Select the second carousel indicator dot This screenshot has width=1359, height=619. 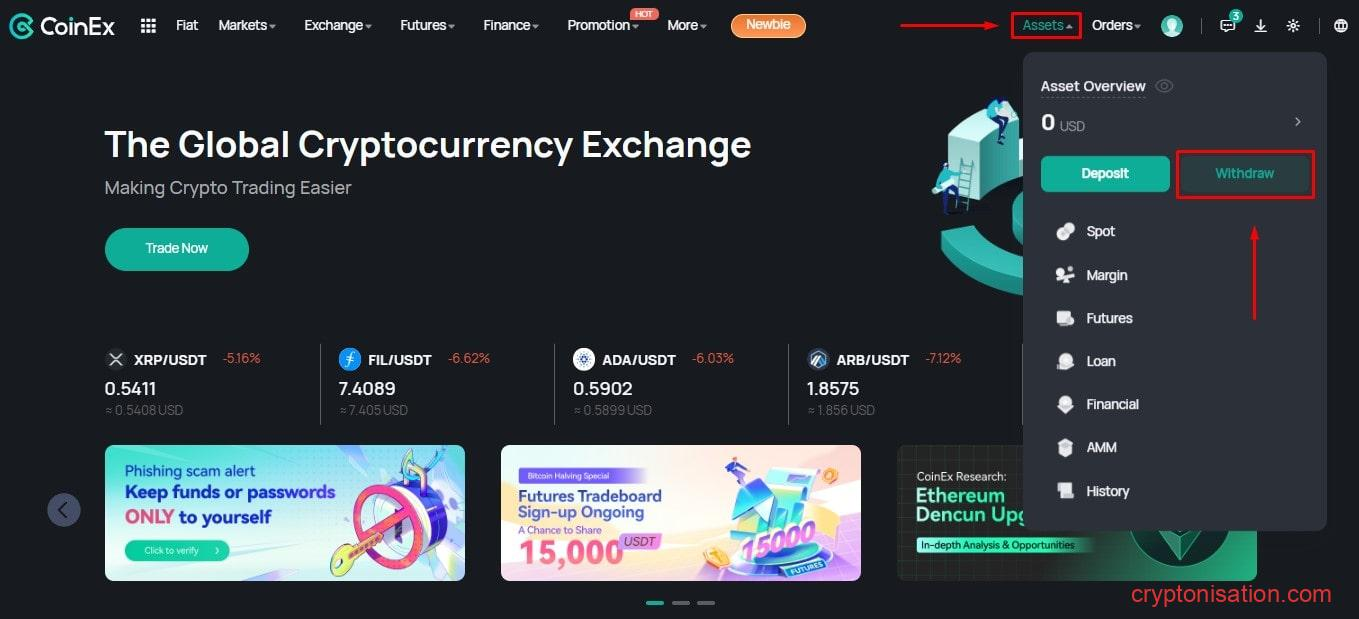680,603
